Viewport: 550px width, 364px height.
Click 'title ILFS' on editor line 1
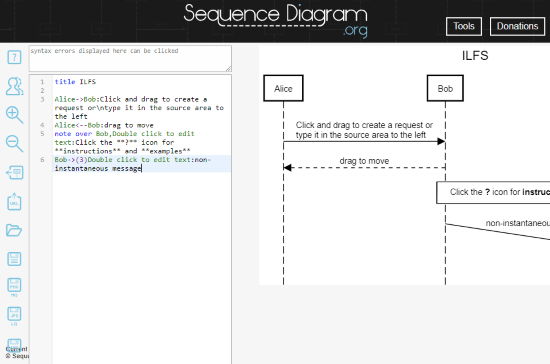click(x=75, y=82)
